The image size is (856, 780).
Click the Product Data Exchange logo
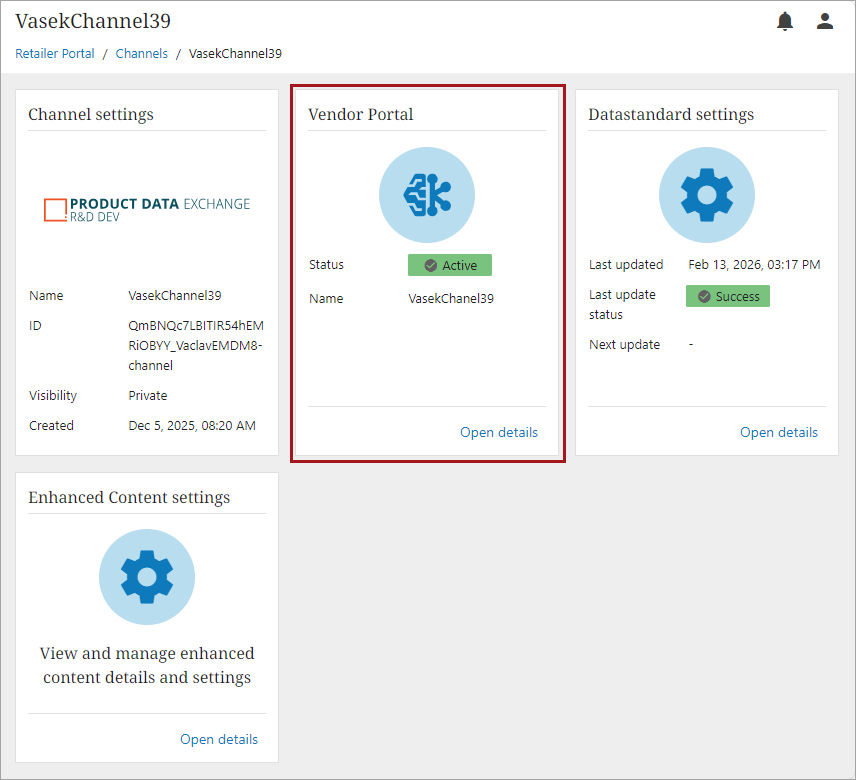[x=147, y=209]
